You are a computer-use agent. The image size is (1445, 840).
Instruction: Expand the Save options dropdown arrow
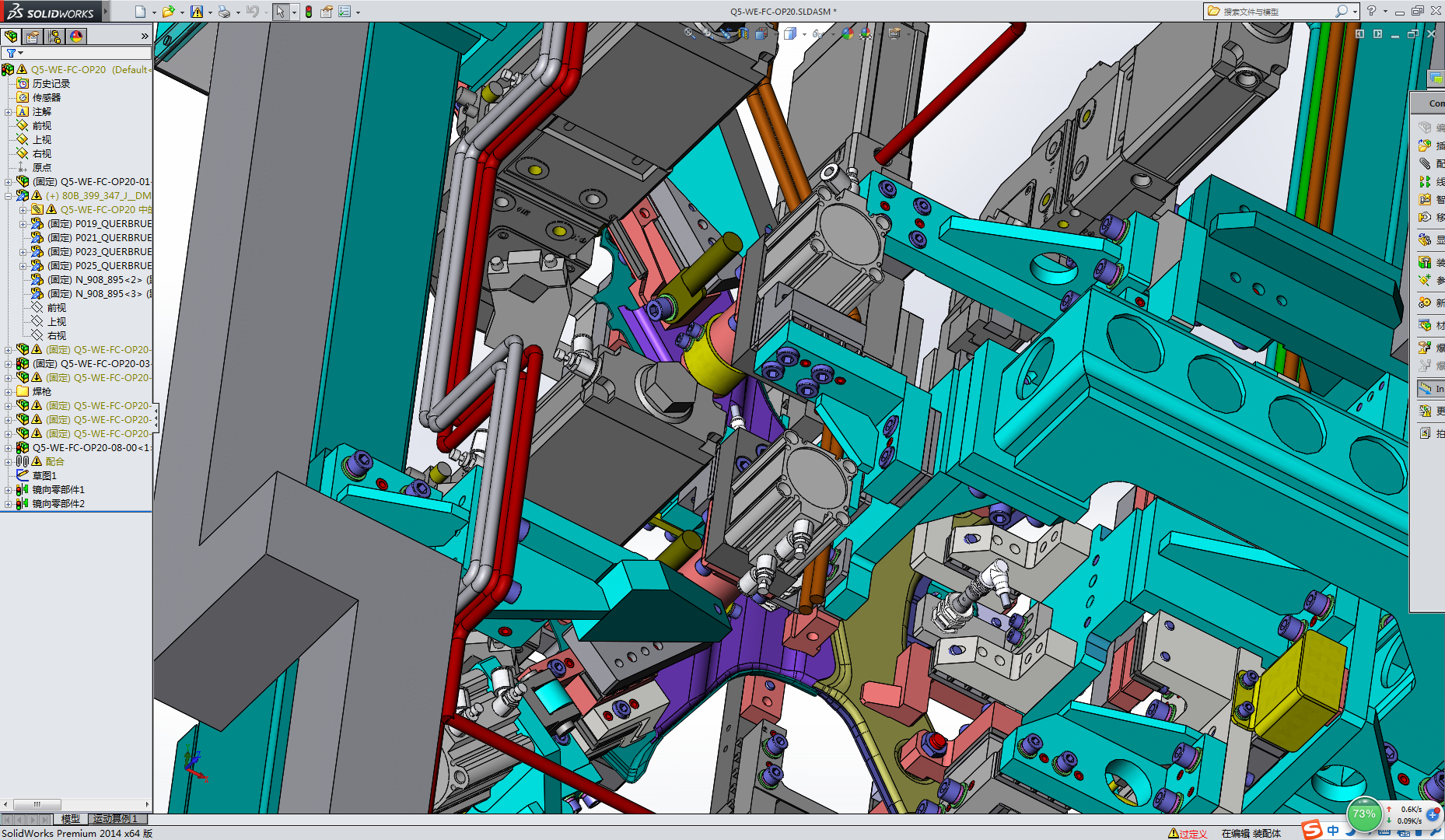[x=210, y=12]
